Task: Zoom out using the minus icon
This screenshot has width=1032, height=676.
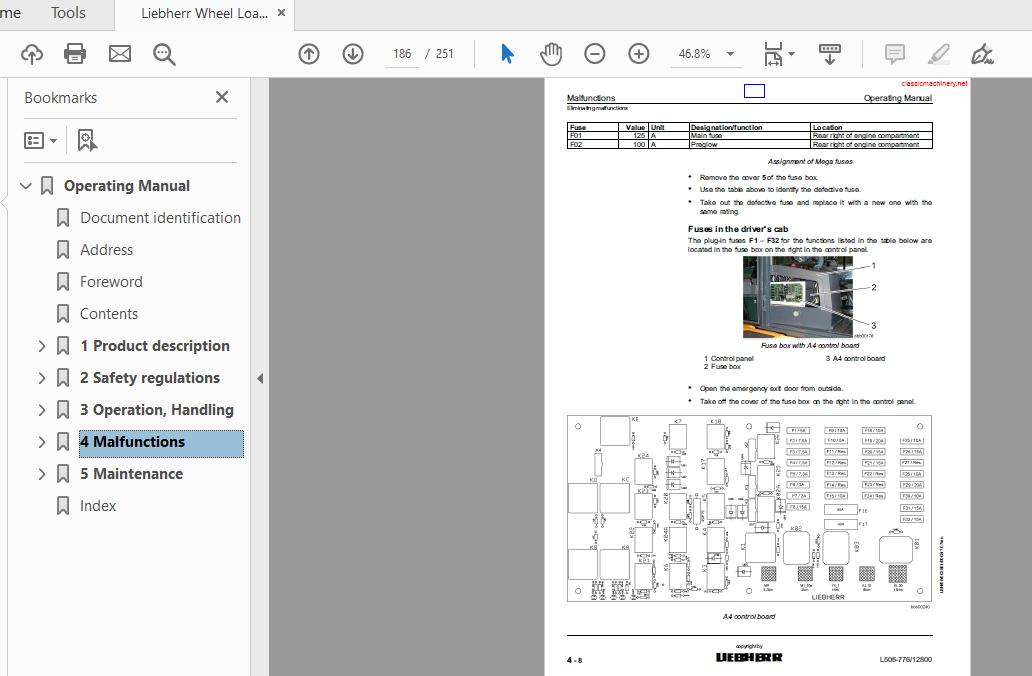Action: (x=595, y=54)
